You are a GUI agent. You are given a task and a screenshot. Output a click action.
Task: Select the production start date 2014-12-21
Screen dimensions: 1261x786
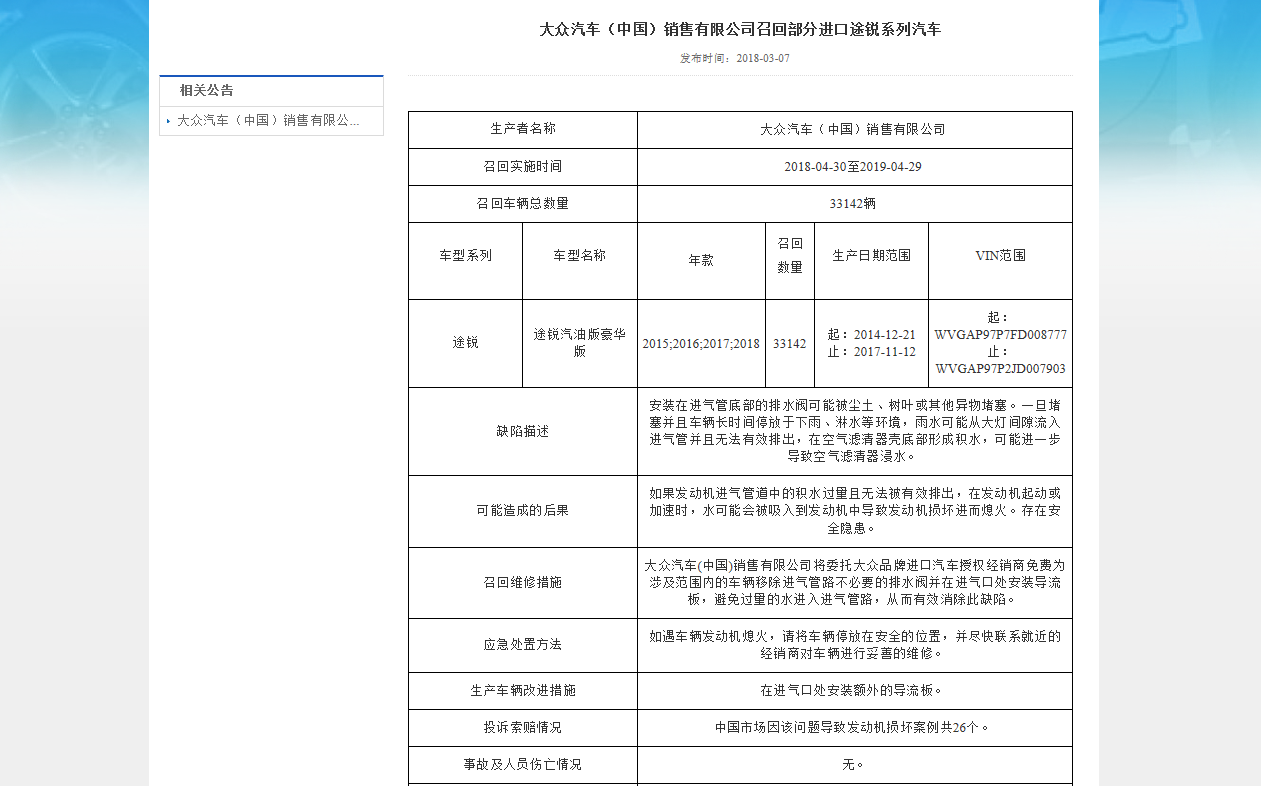(x=885, y=335)
